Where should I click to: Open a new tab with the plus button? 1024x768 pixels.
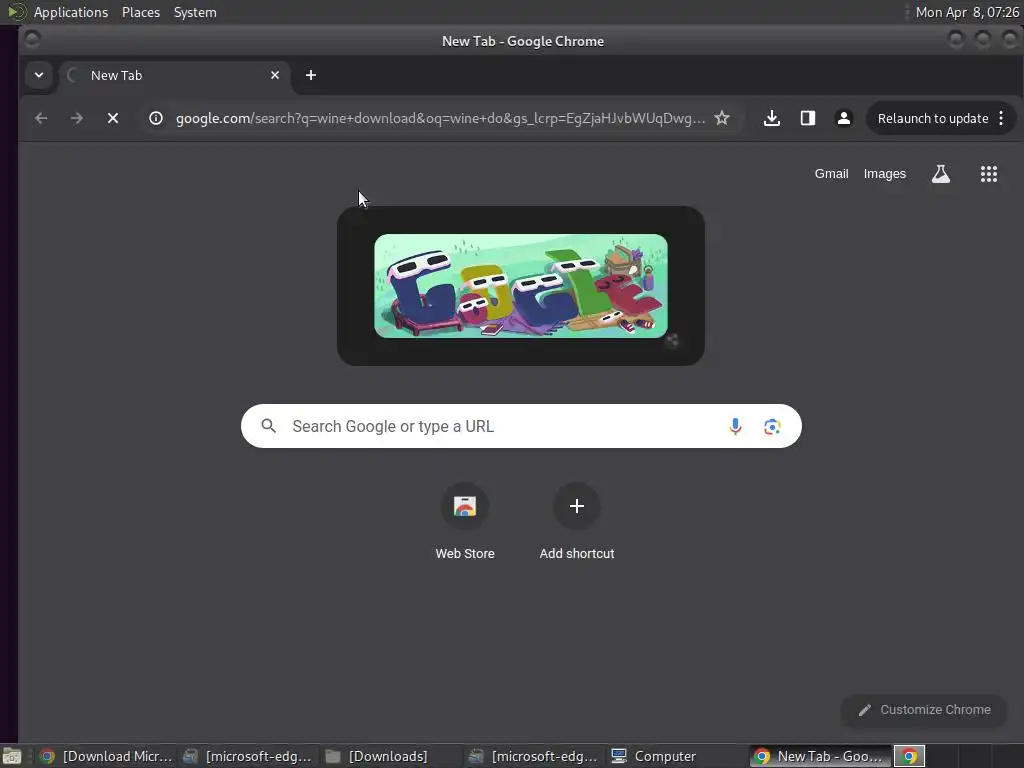coord(311,75)
